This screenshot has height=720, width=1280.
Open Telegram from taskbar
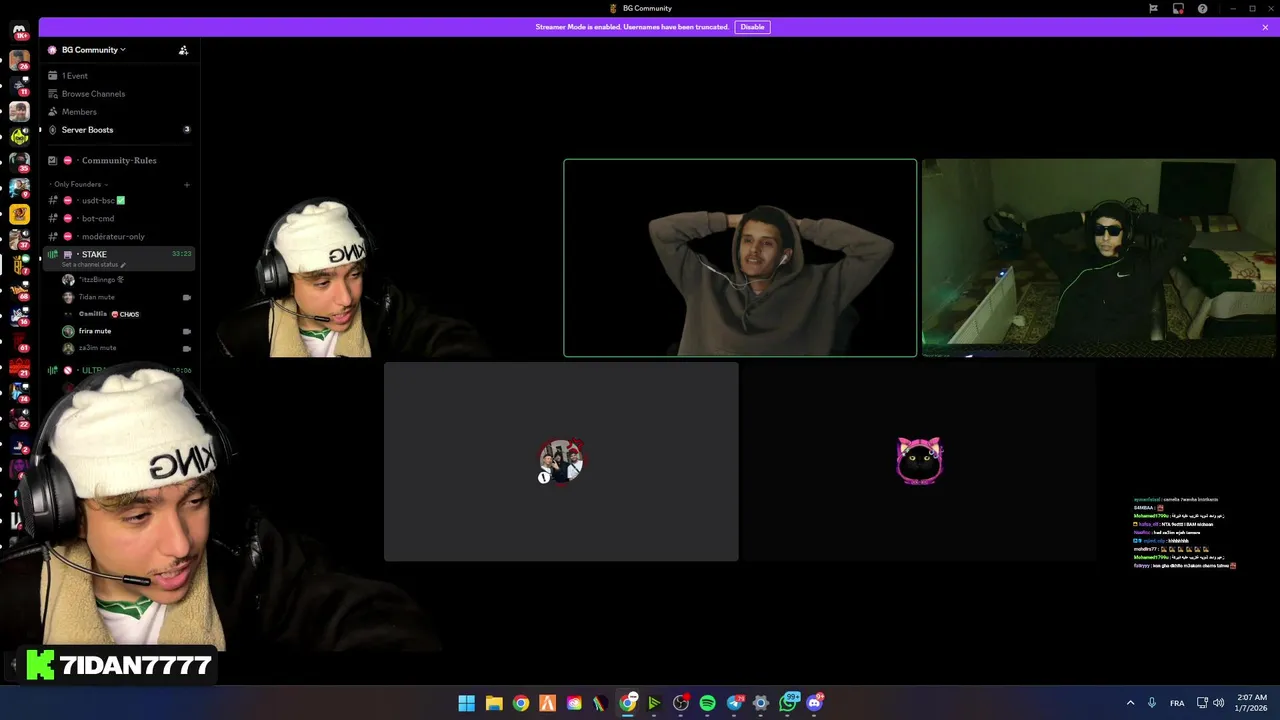coord(735,703)
